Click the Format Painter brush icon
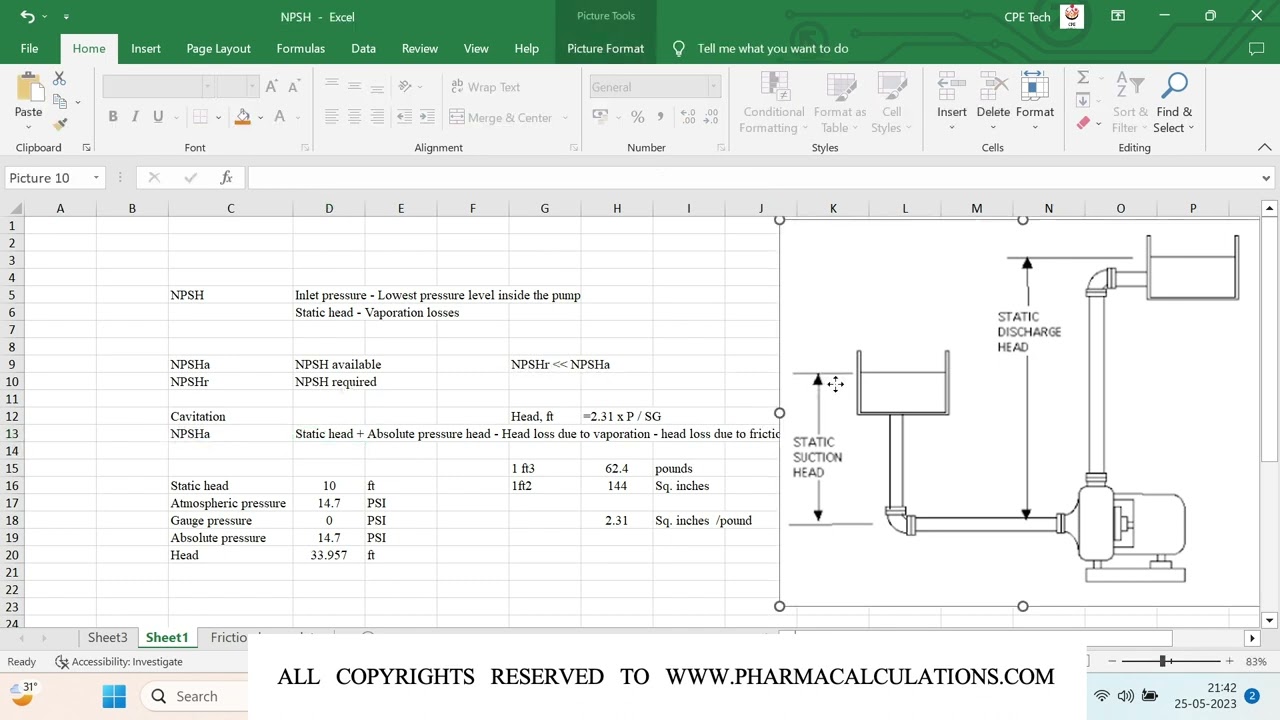This screenshot has height=720, width=1280. point(59,124)
